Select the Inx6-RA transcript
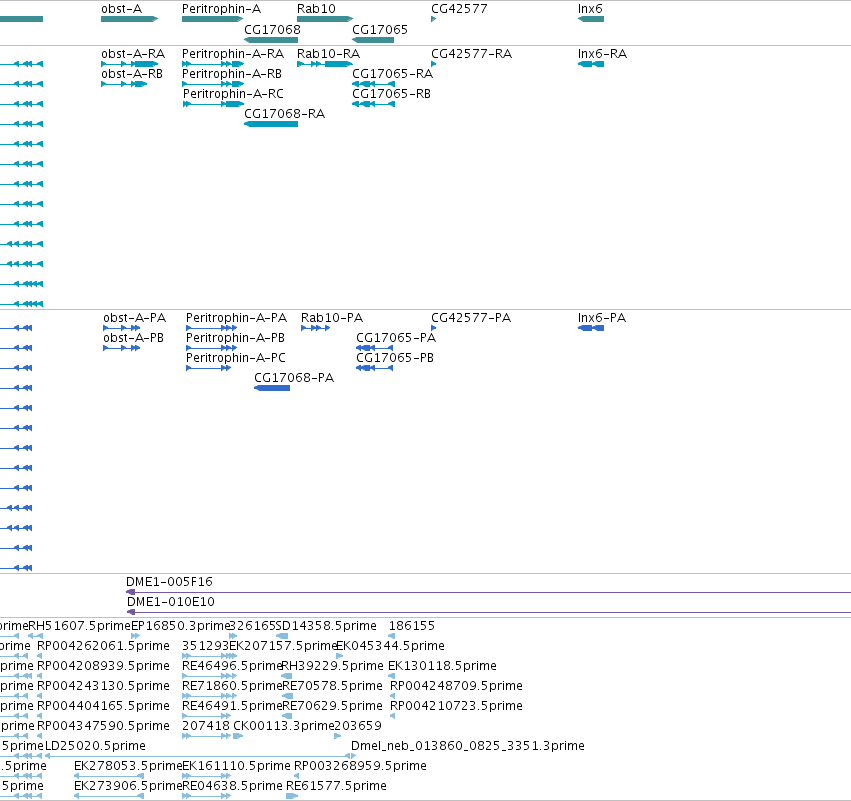The width and height of the screenshot is (851, 801). [590, 64]
